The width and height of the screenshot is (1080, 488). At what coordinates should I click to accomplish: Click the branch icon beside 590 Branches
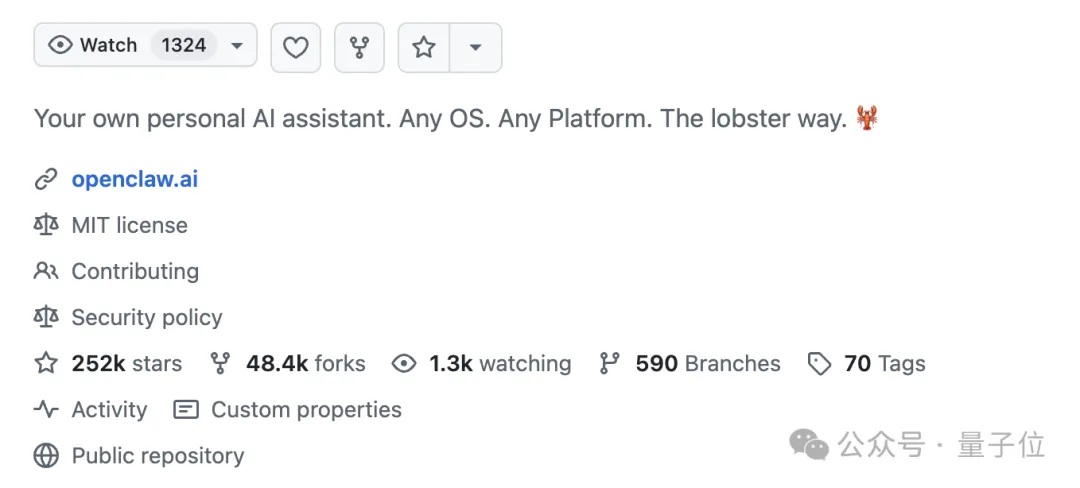click(609, 363)
